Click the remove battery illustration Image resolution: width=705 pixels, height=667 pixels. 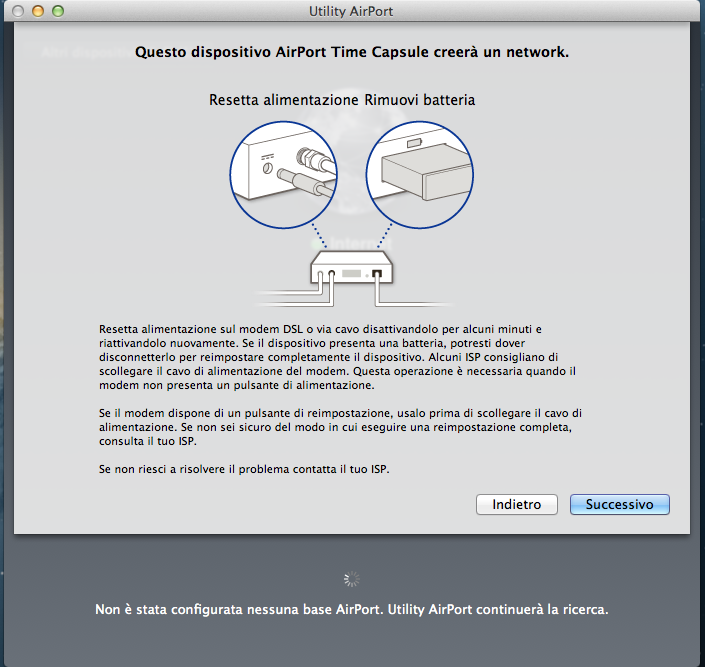tap(419, 175)
